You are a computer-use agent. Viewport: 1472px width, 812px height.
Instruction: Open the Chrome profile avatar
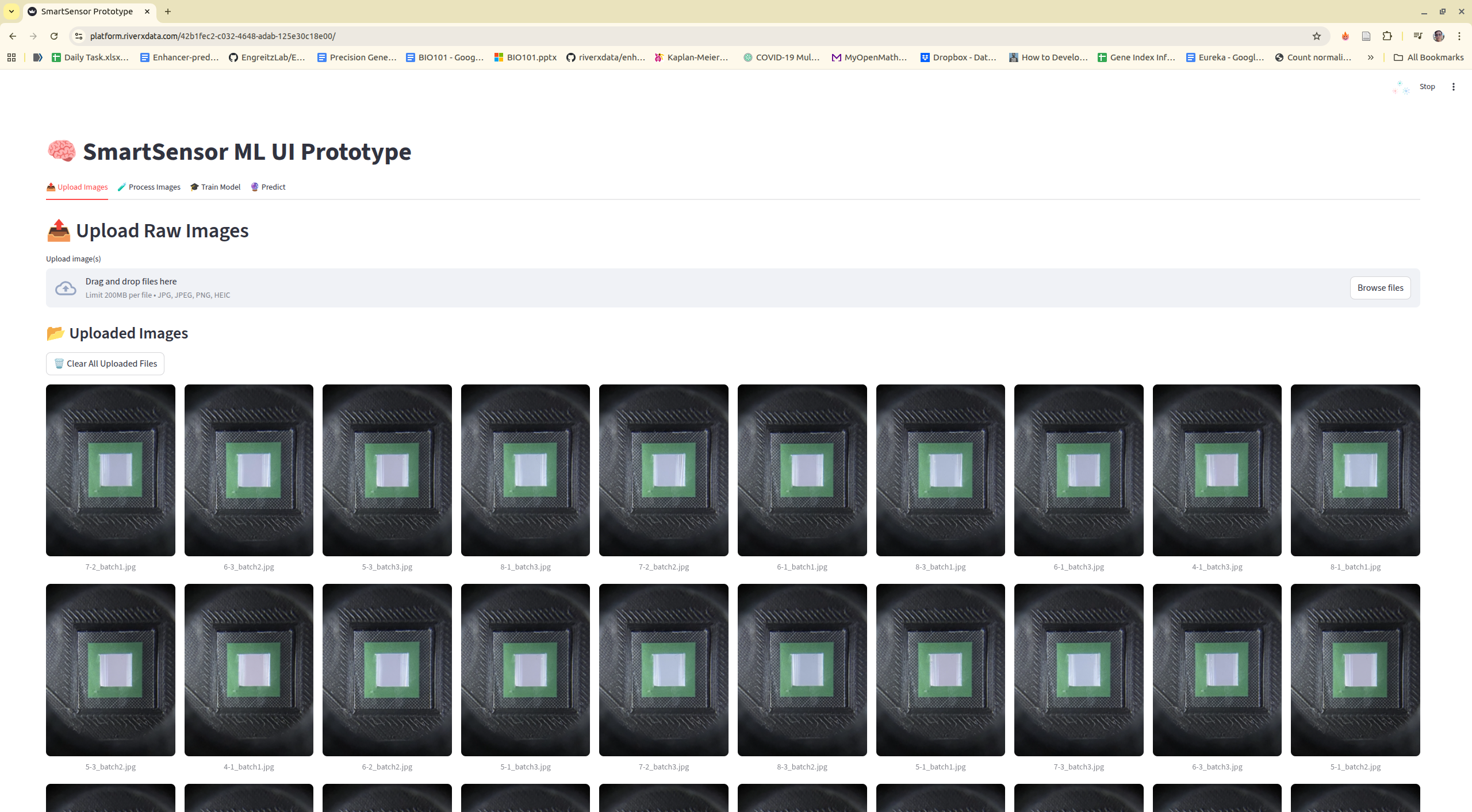pyautogui.click(x=1438, y=36)
